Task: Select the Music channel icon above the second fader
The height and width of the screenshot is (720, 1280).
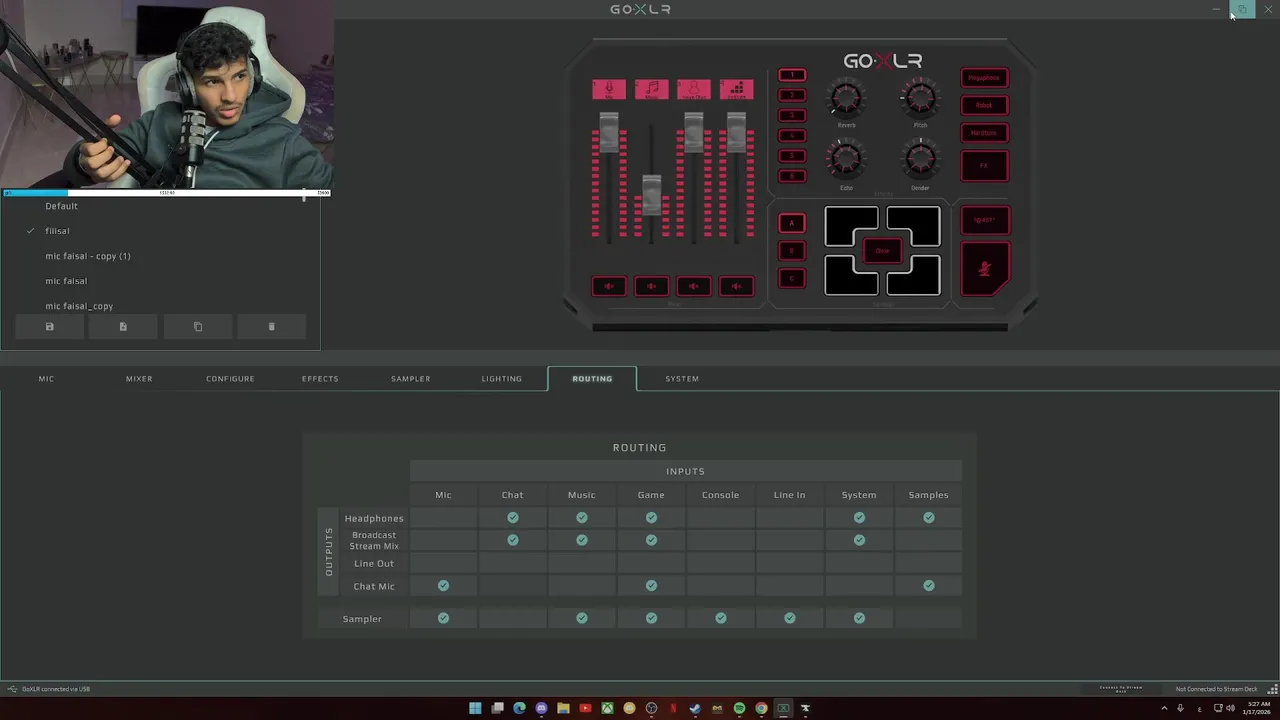Action: click(x=651, y=90)
